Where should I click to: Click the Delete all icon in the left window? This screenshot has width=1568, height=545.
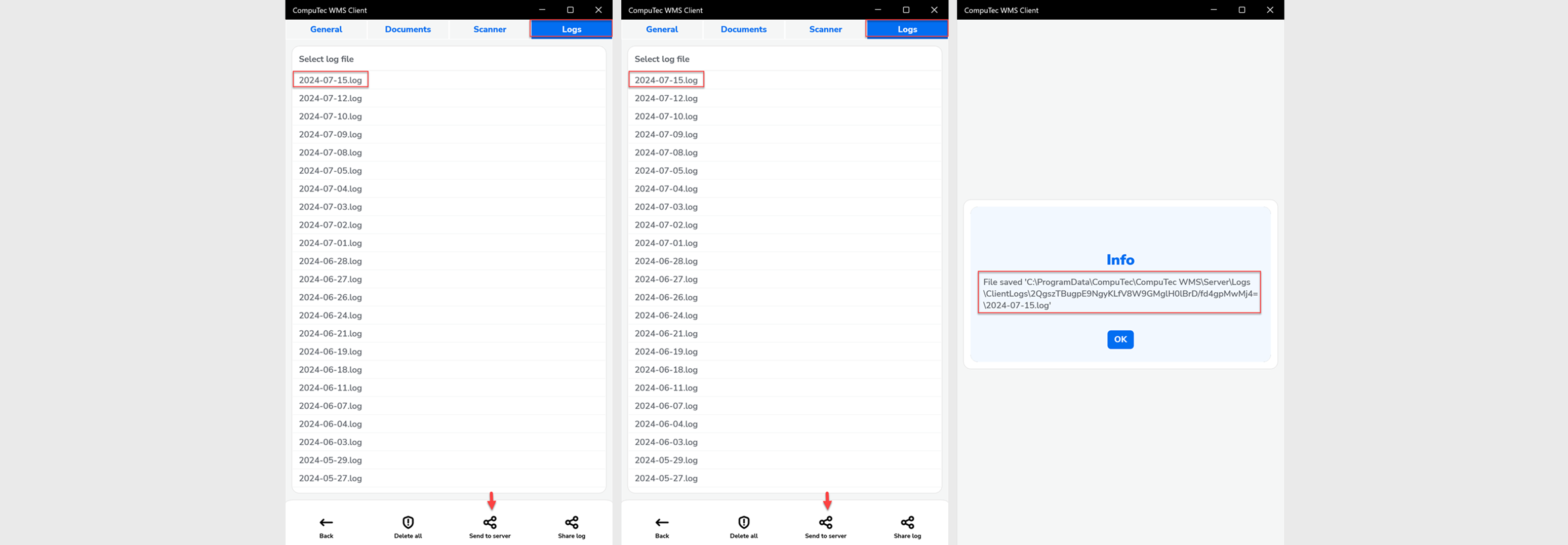[408, 523]
